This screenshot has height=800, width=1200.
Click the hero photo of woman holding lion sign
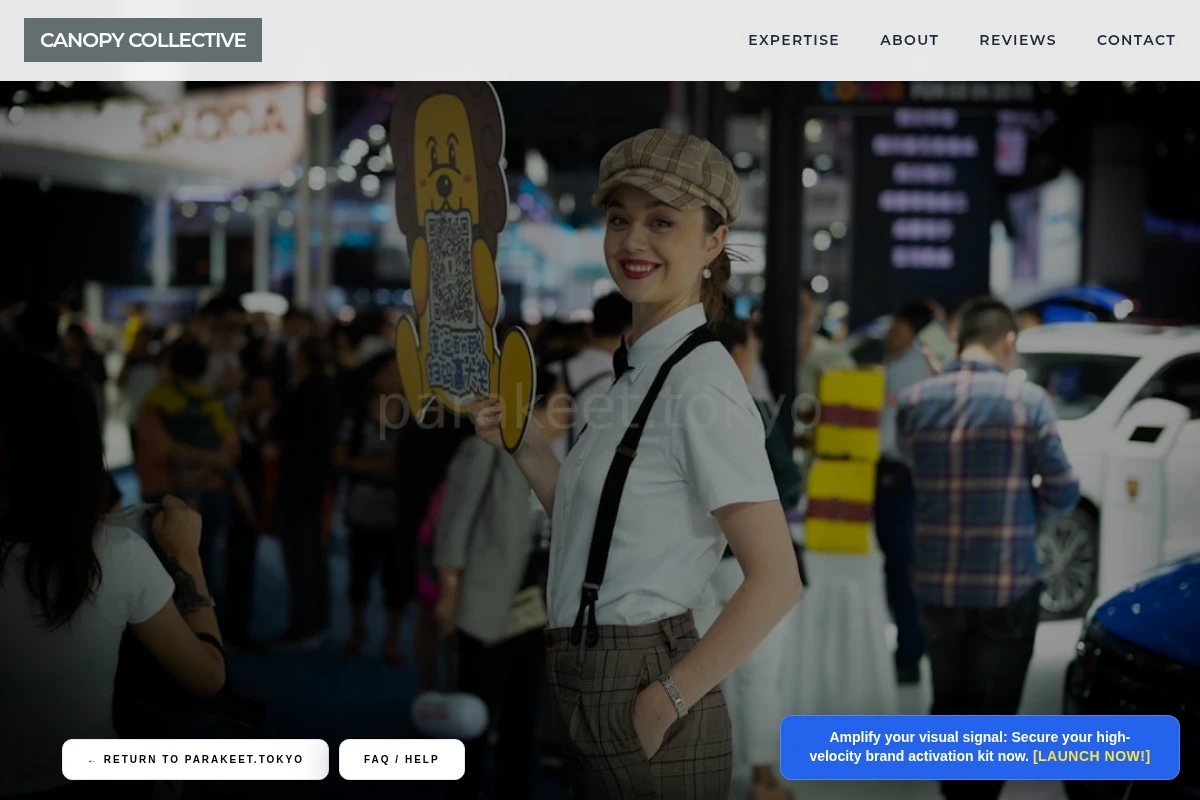tap(600, 440)
